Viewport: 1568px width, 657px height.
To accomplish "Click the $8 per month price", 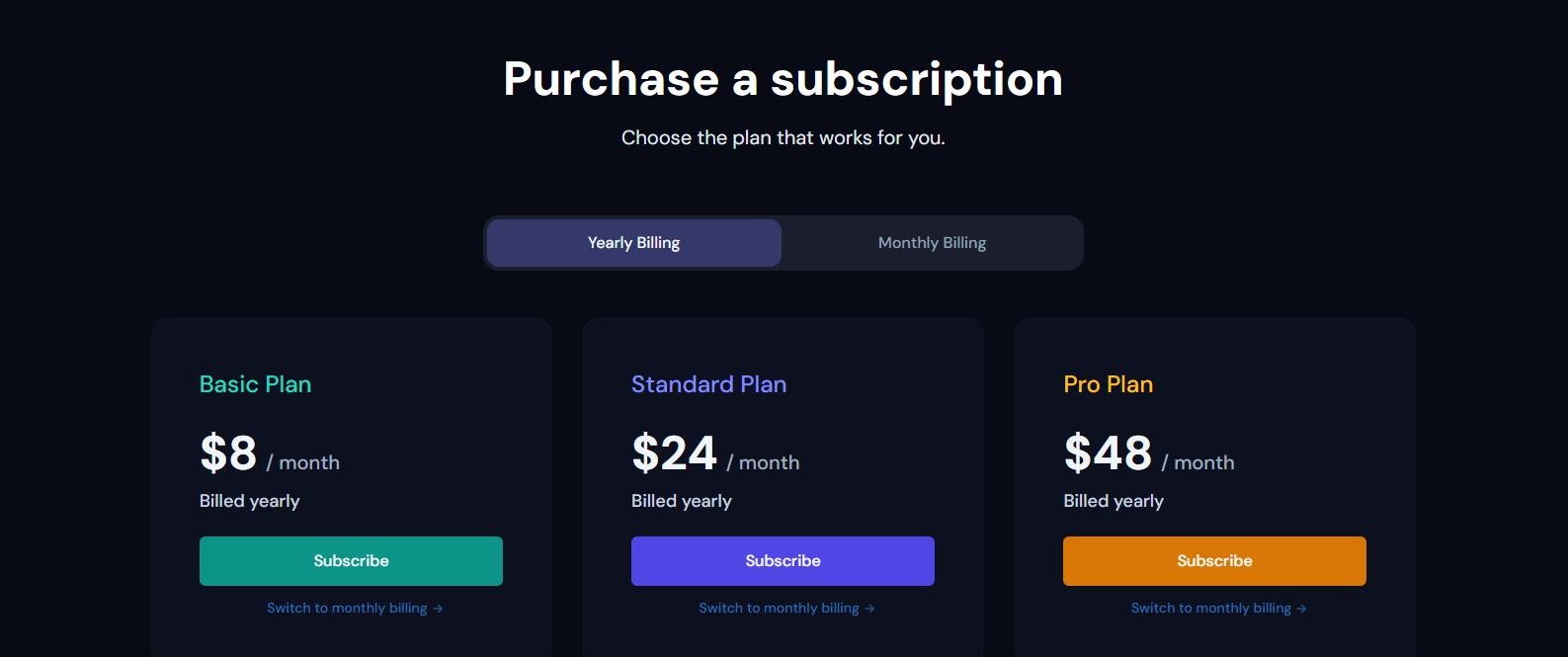I will pyautogui.click(x=229, y=453).
